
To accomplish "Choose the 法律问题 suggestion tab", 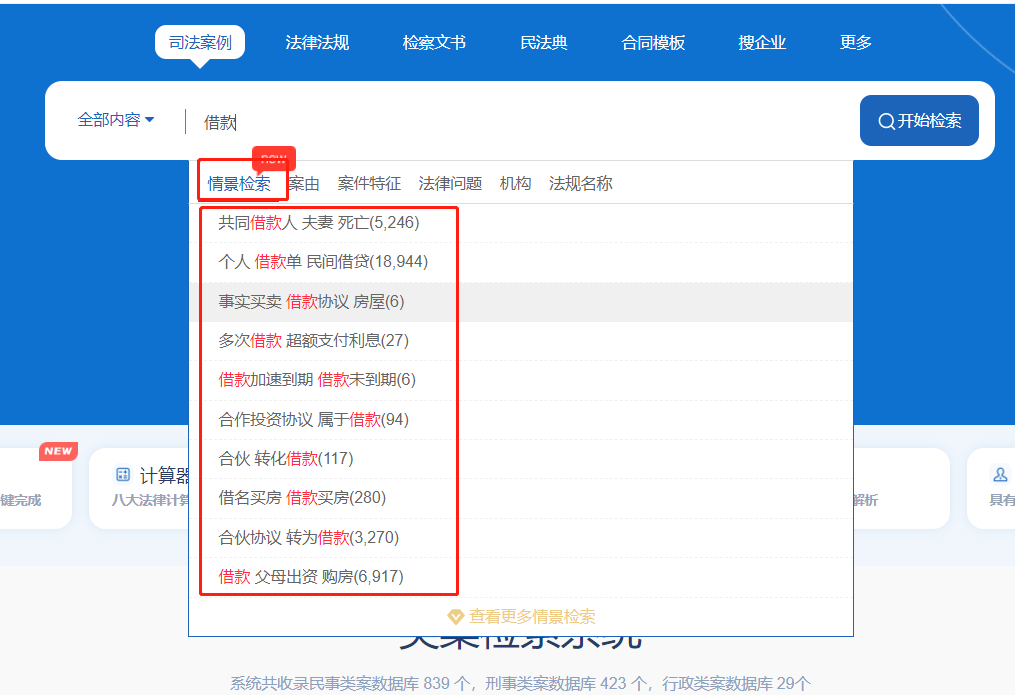I will (x=450, y=184).
